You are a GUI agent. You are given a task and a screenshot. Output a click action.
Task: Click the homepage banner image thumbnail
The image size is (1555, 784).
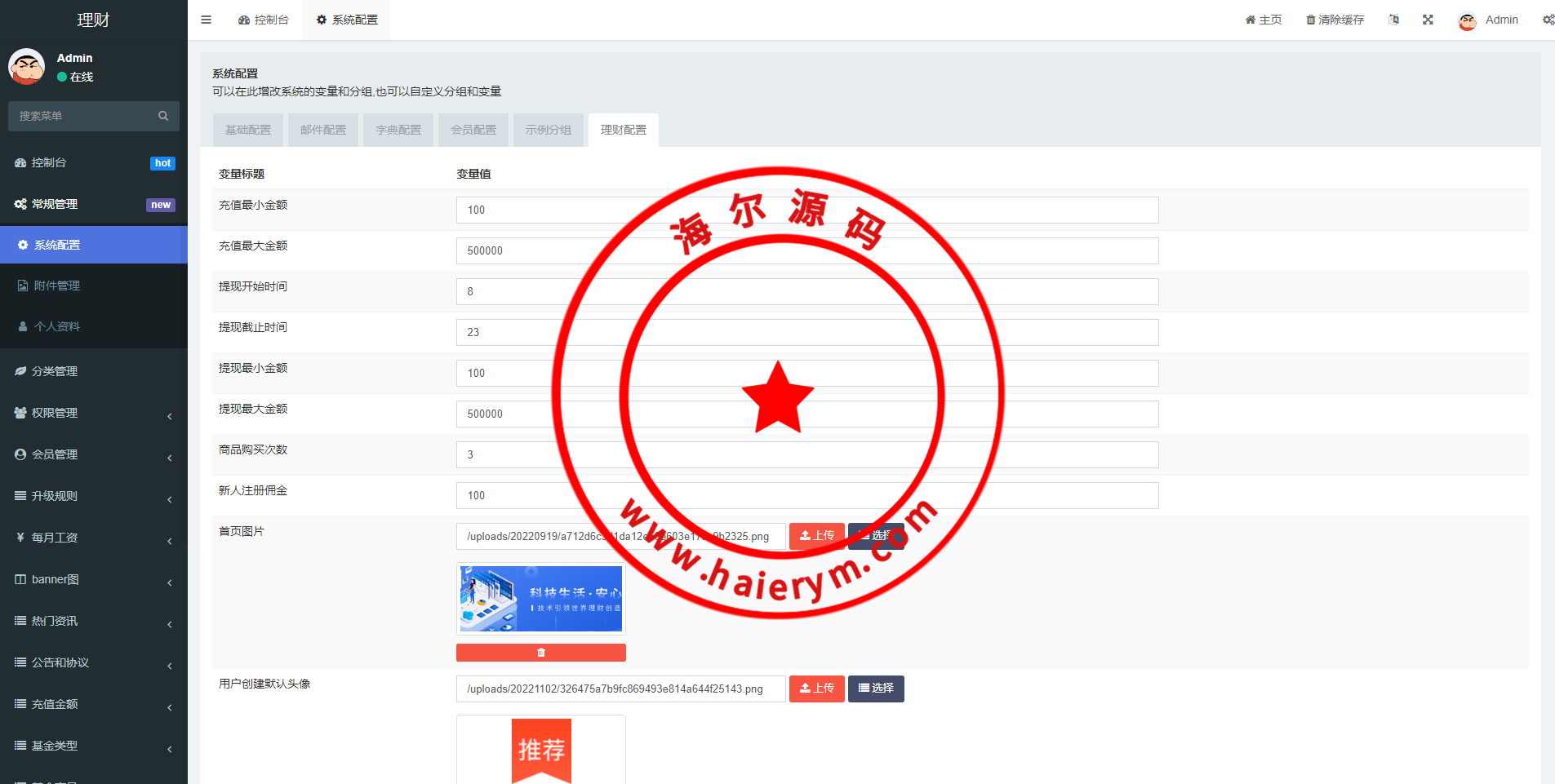540,599
